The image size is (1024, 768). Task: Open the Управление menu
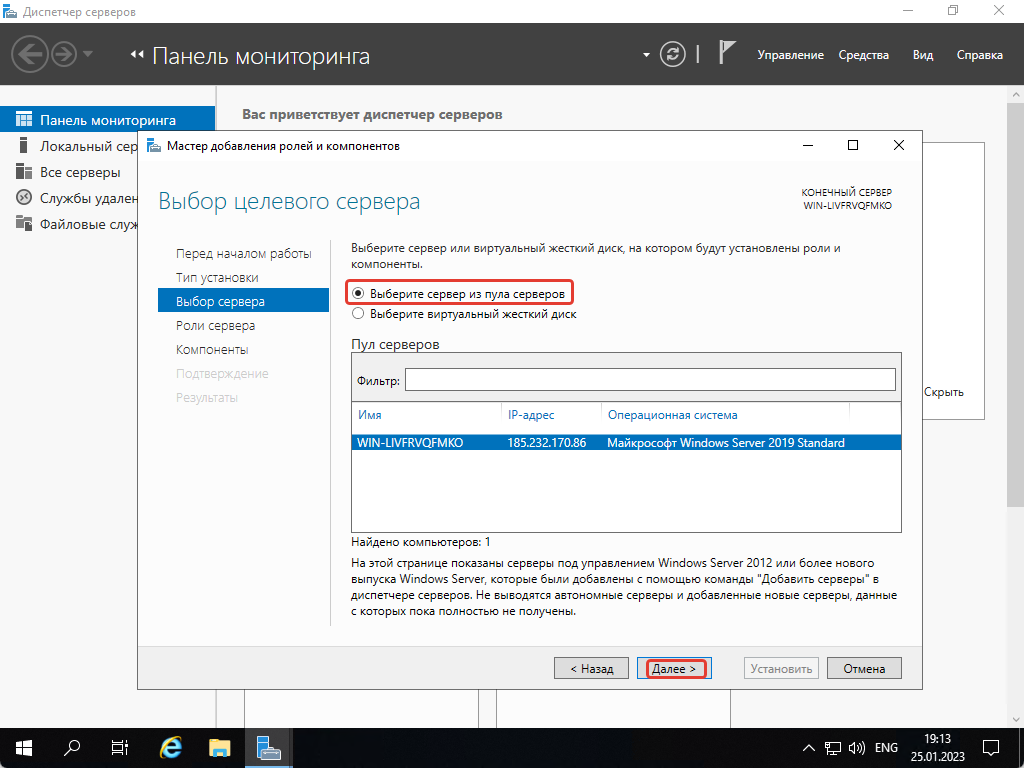[791, 55]
